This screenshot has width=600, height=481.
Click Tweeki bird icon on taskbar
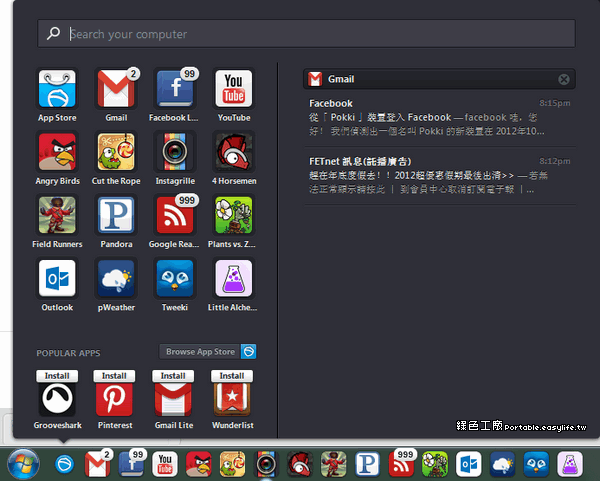click(536, 464)
